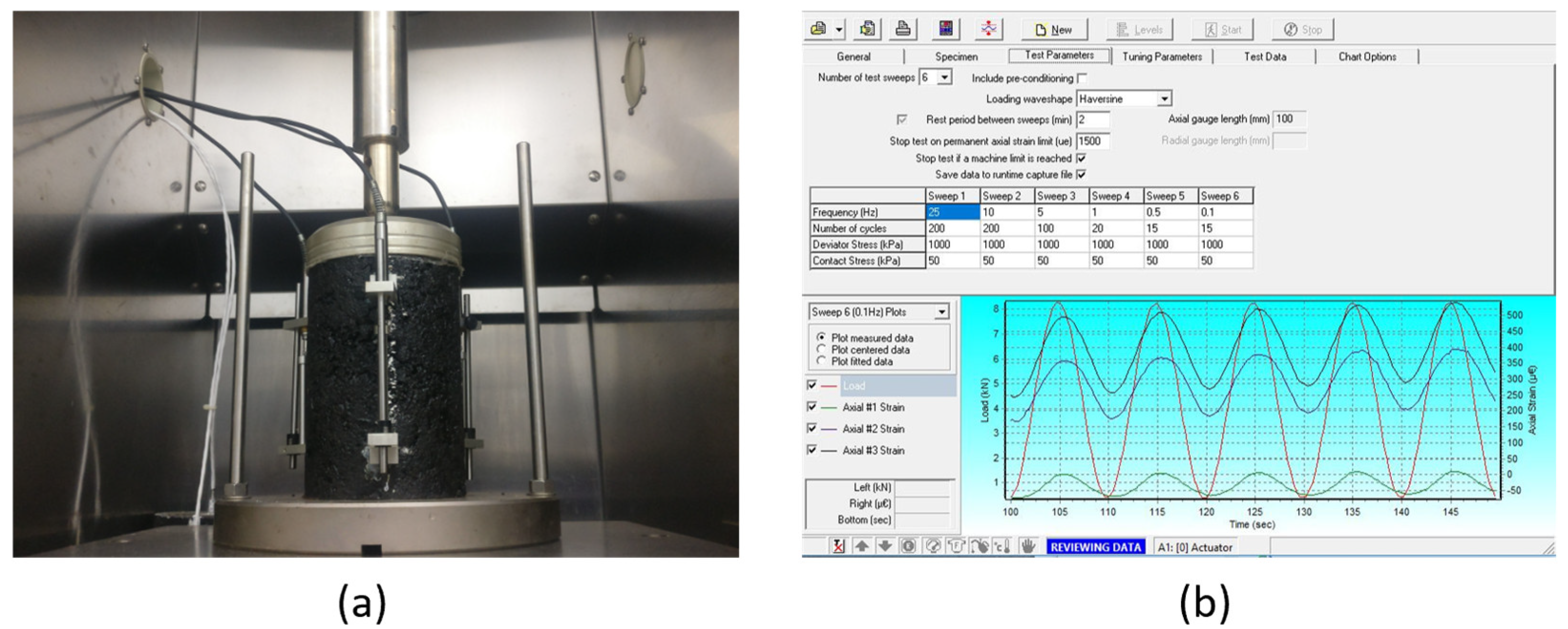Open the Sweep 6 (0.1Hz) Plots dropdown
The image size is (1568, 629).
pos(941,313)
